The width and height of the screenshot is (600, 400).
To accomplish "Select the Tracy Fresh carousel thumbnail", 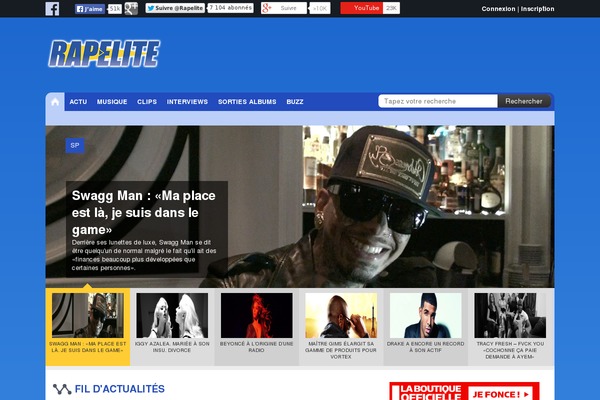I will [x=510, y=315].
